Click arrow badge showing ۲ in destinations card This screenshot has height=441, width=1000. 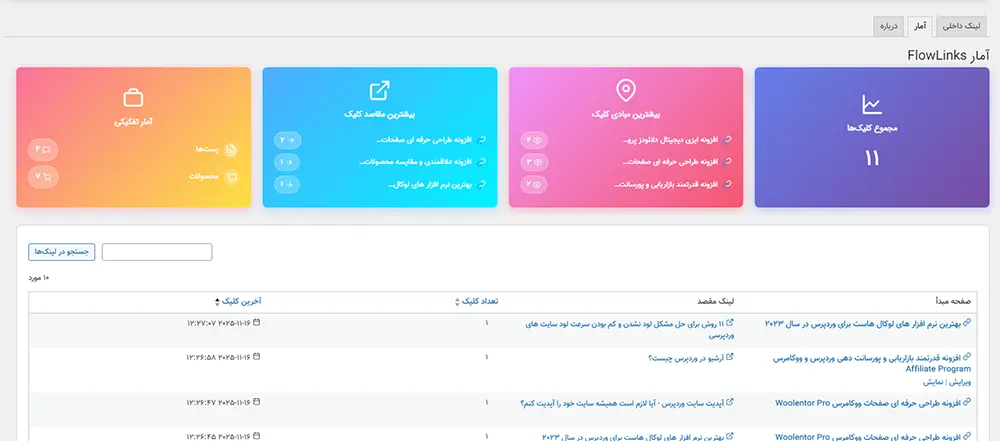coord(288,140)
